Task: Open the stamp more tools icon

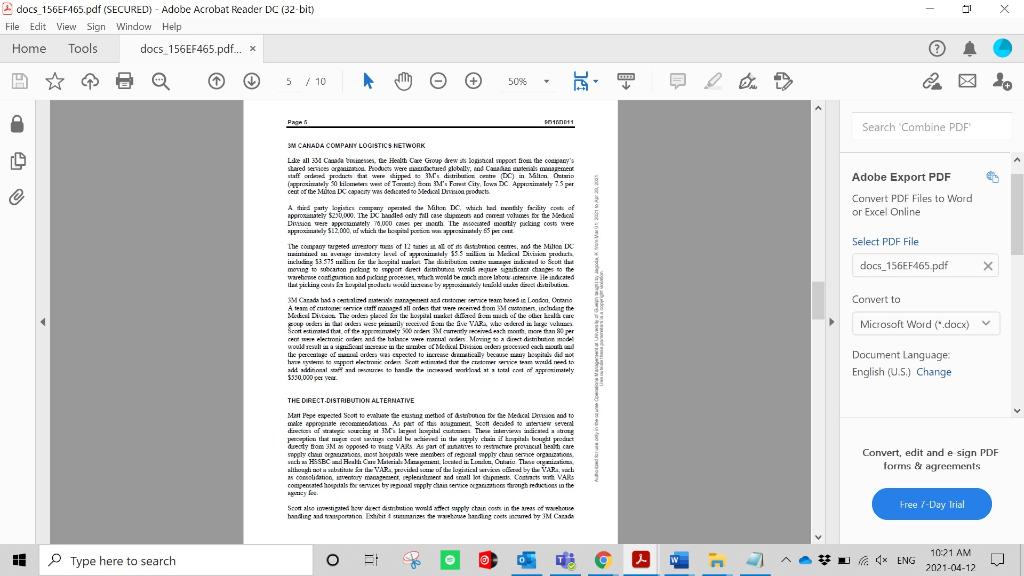Action: [x=783, y=81]
